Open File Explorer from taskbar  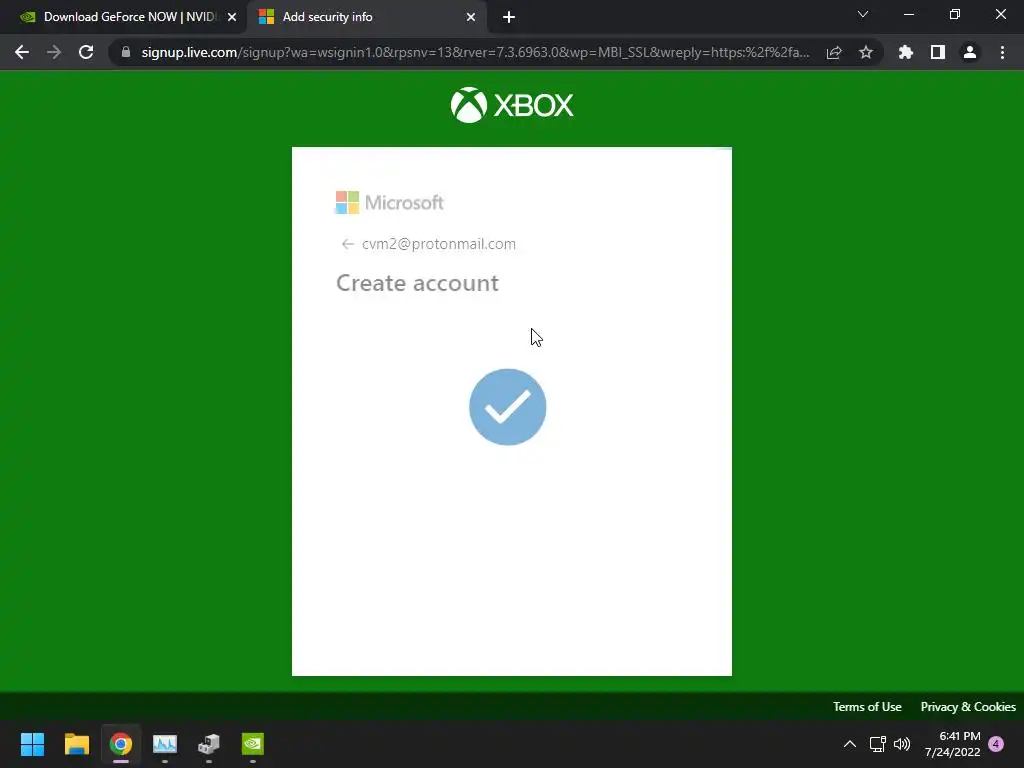(76, 744)
